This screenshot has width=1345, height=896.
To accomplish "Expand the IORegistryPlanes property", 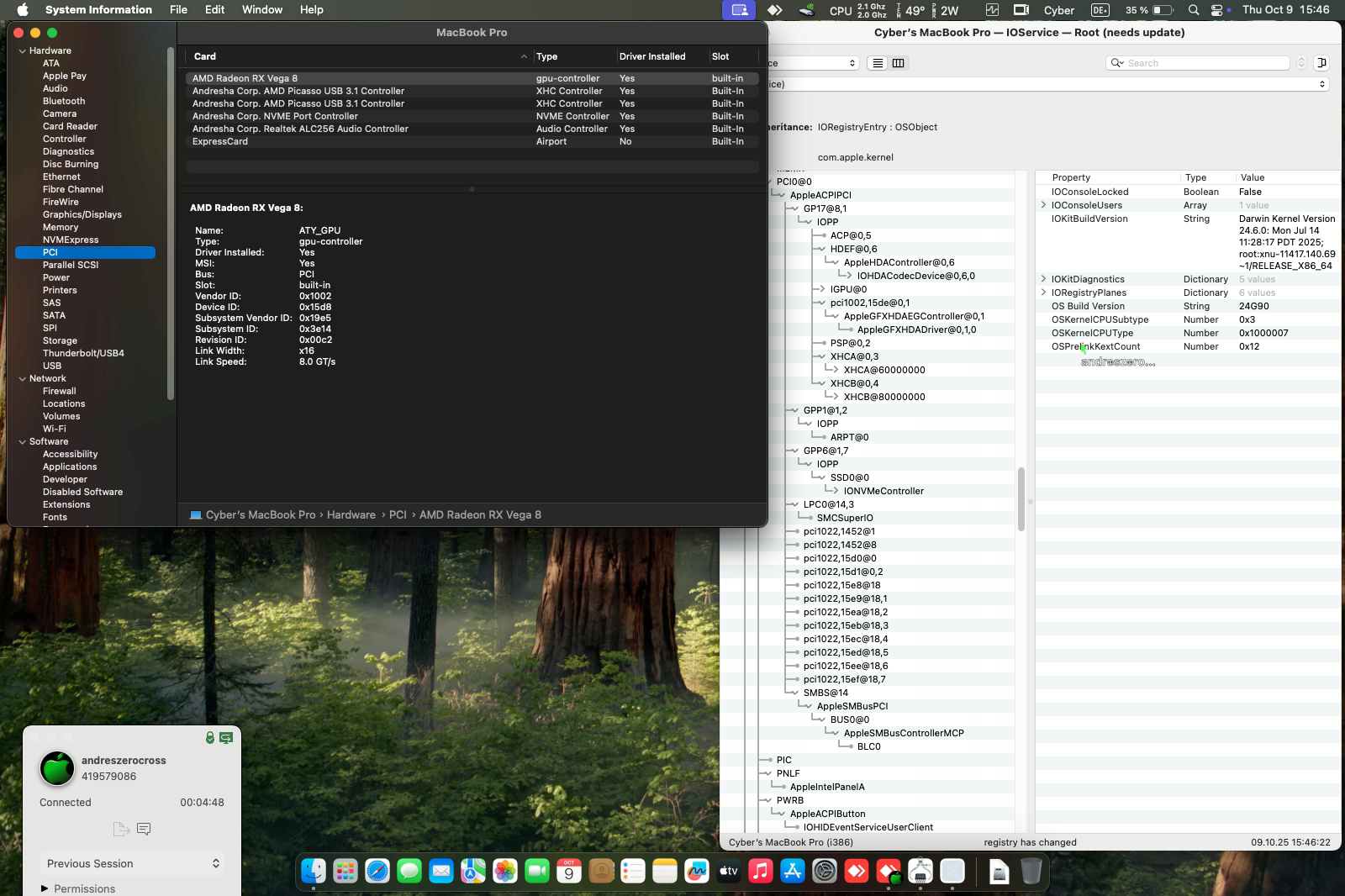I will coord(1044,293).
